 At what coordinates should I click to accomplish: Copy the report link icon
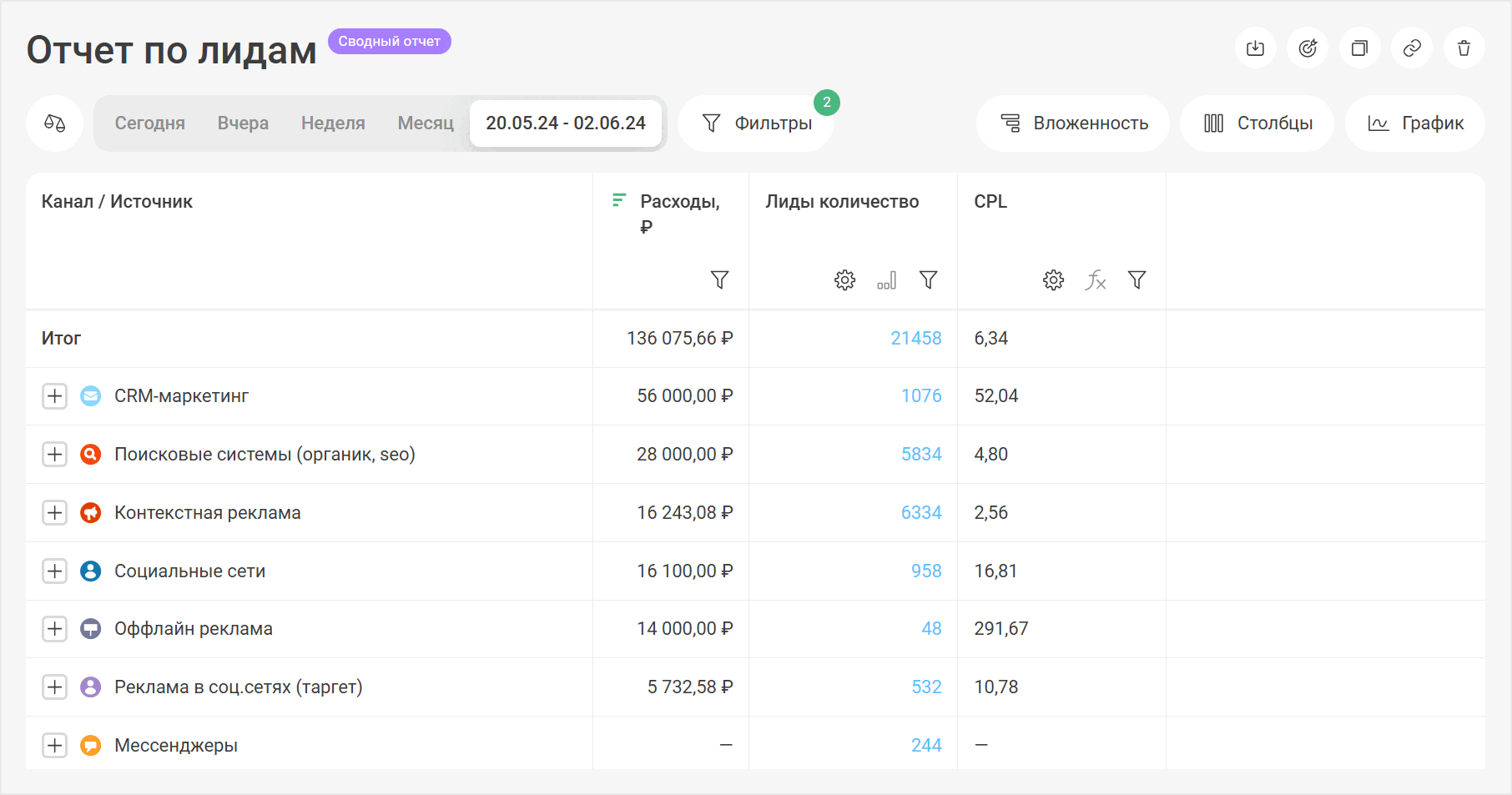pos(1412,48)
